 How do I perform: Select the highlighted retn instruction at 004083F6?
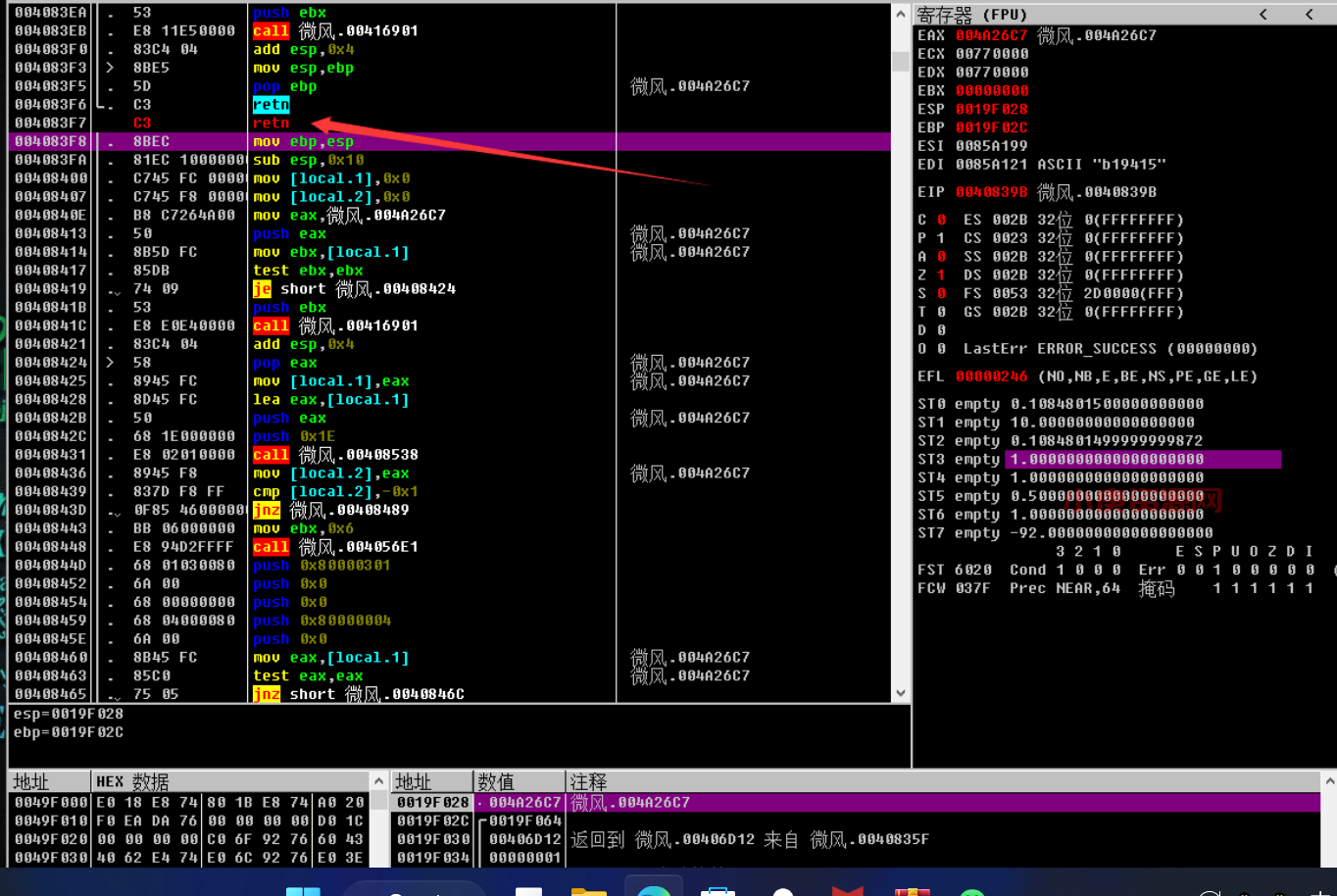[271, 105]
